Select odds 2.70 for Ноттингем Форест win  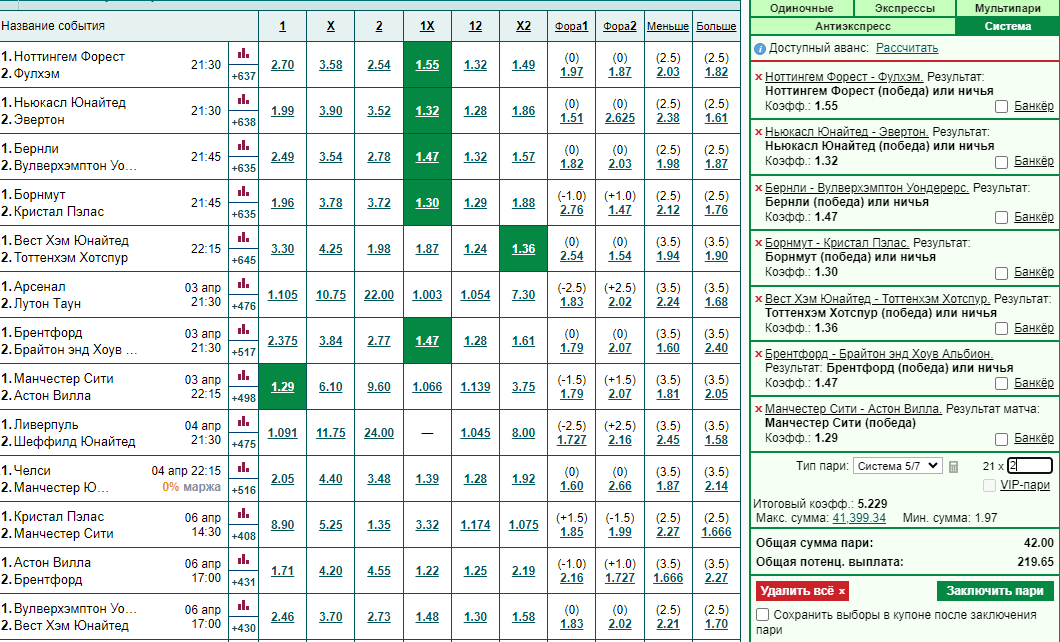click(283, 65)
